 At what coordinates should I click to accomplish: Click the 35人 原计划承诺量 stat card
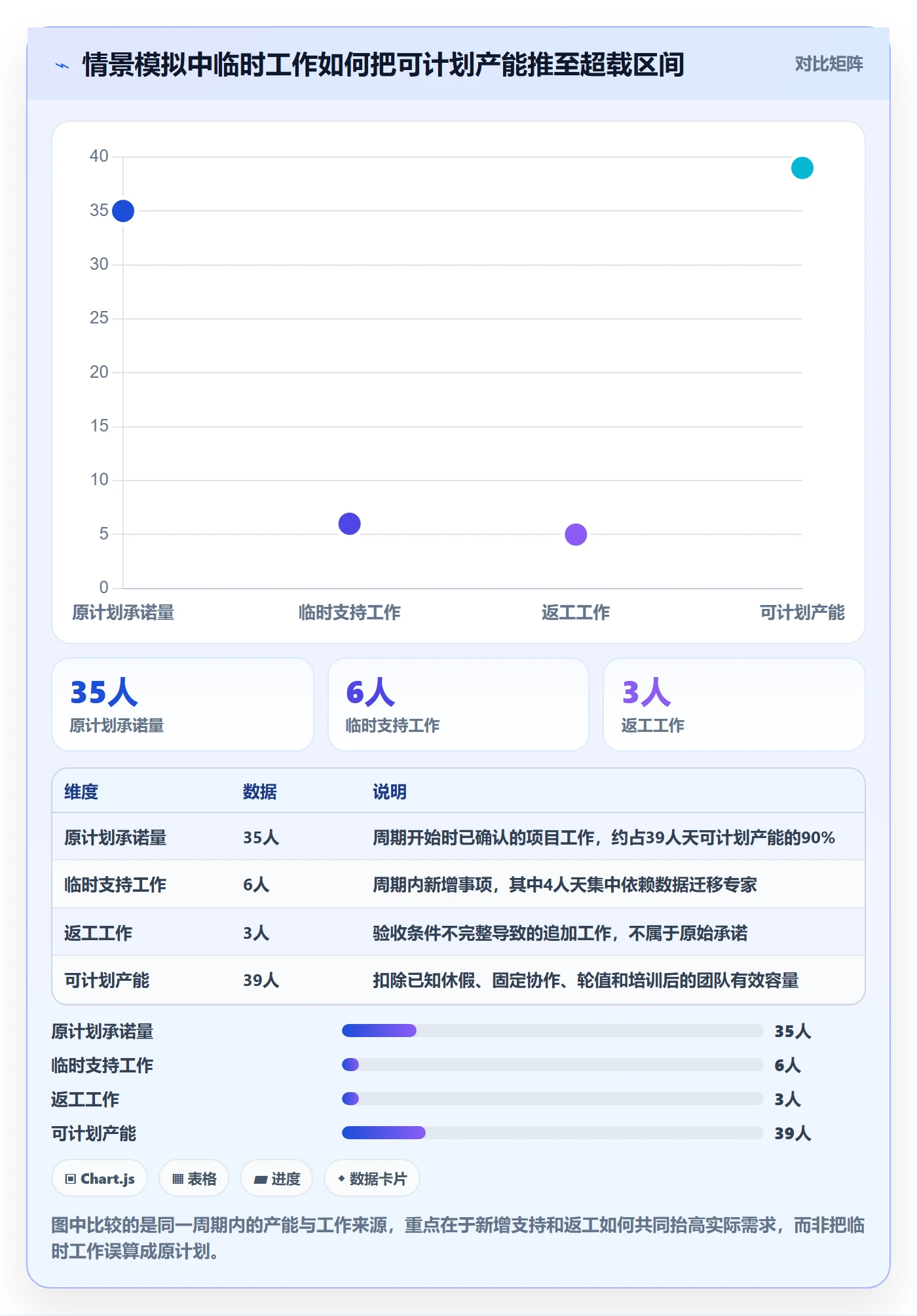(x=183, y=704)
